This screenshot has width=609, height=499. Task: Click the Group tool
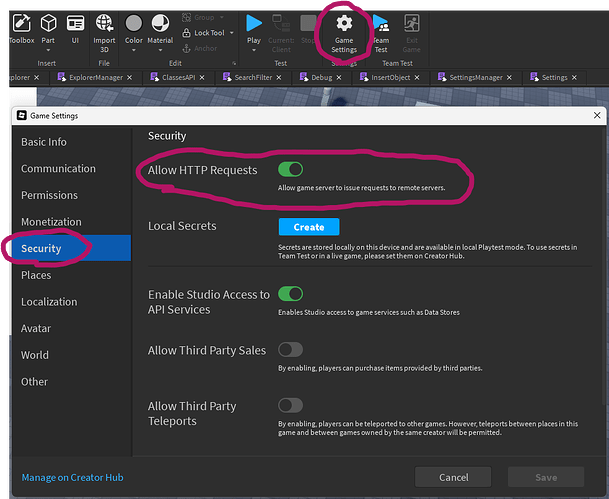198,17
